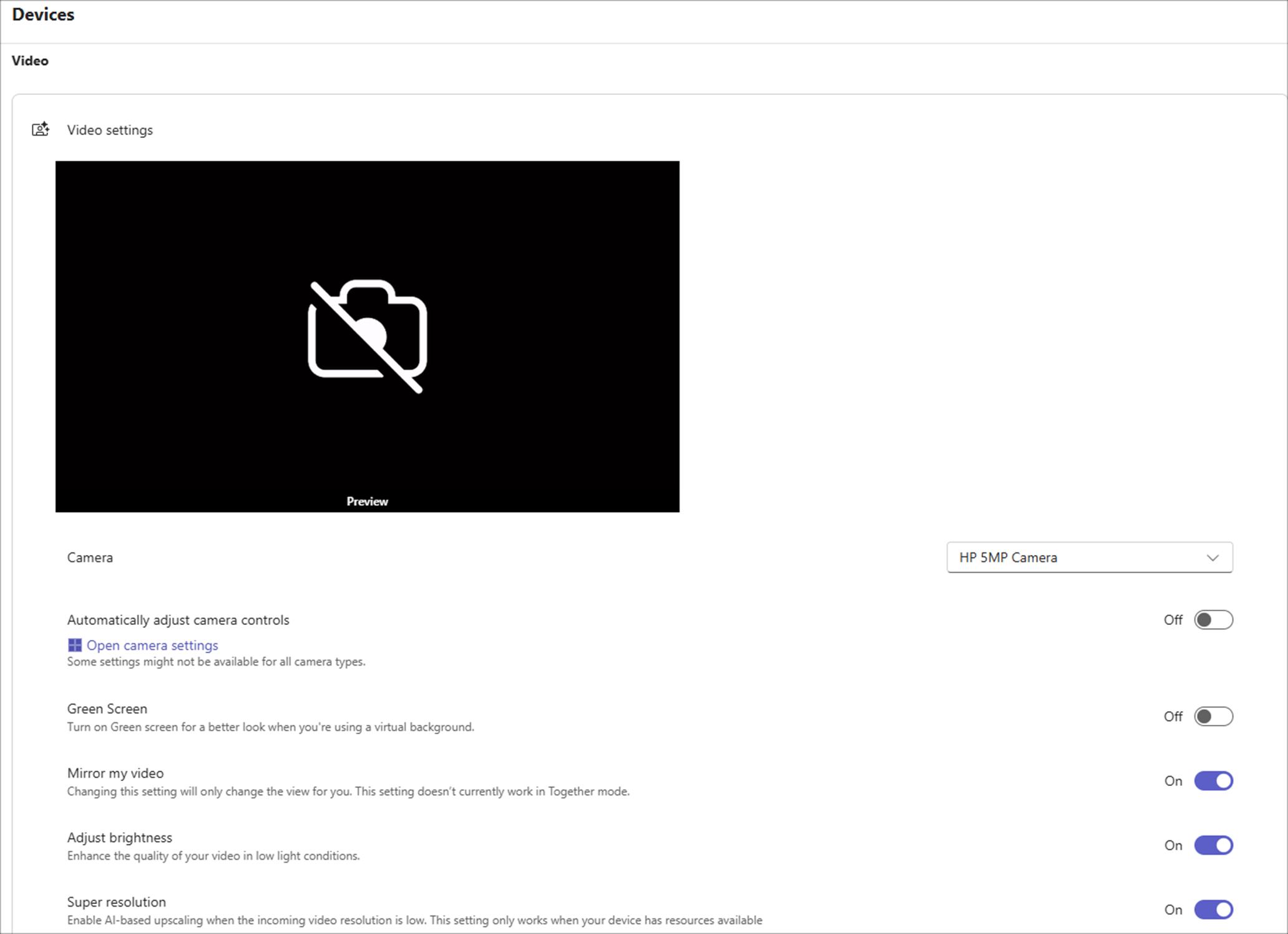The width and height of the screenshot is (1288, 934).
Task: Click the Camera field label
Action: coord(90,558)
